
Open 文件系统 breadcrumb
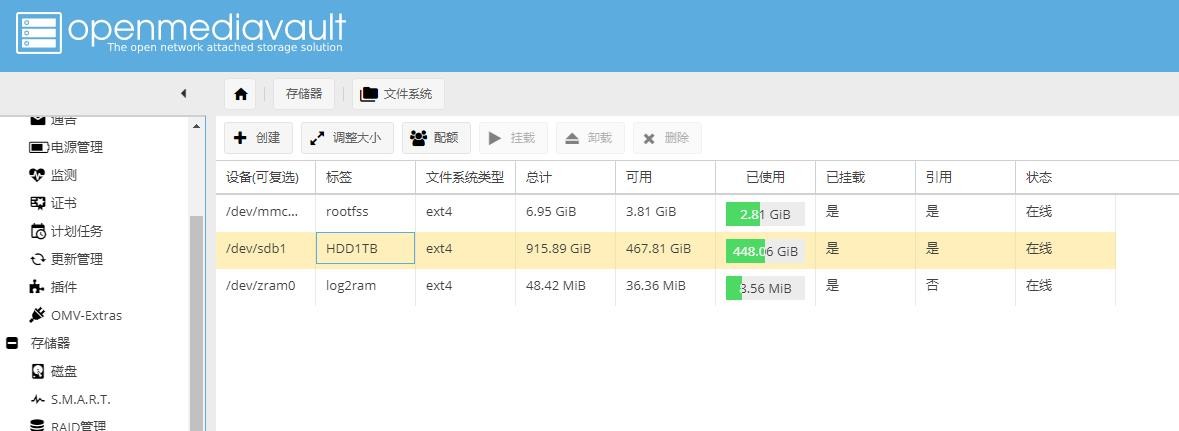click(398, 94)
